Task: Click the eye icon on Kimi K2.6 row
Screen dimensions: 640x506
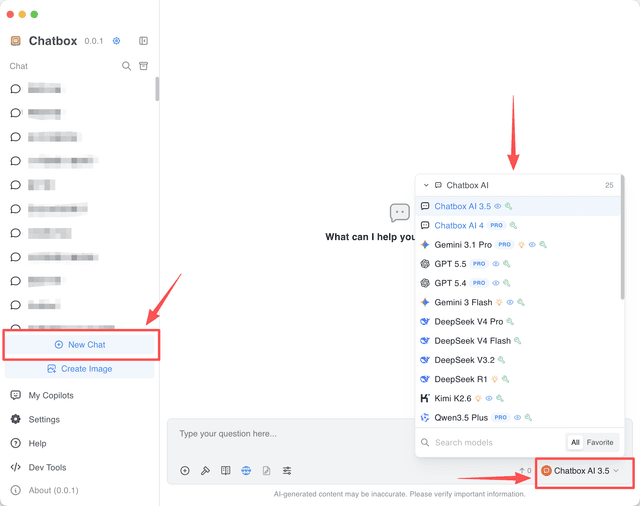Action: tap(489, 398)
